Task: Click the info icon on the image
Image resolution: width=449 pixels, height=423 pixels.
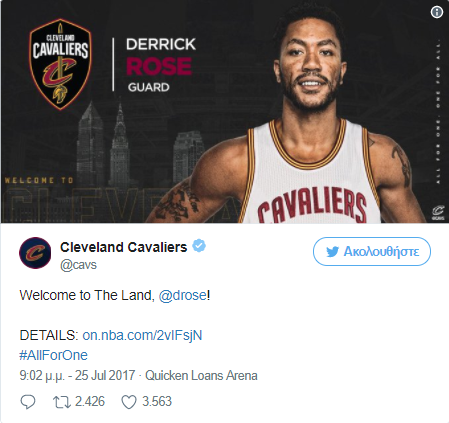Action: [437, 12]
